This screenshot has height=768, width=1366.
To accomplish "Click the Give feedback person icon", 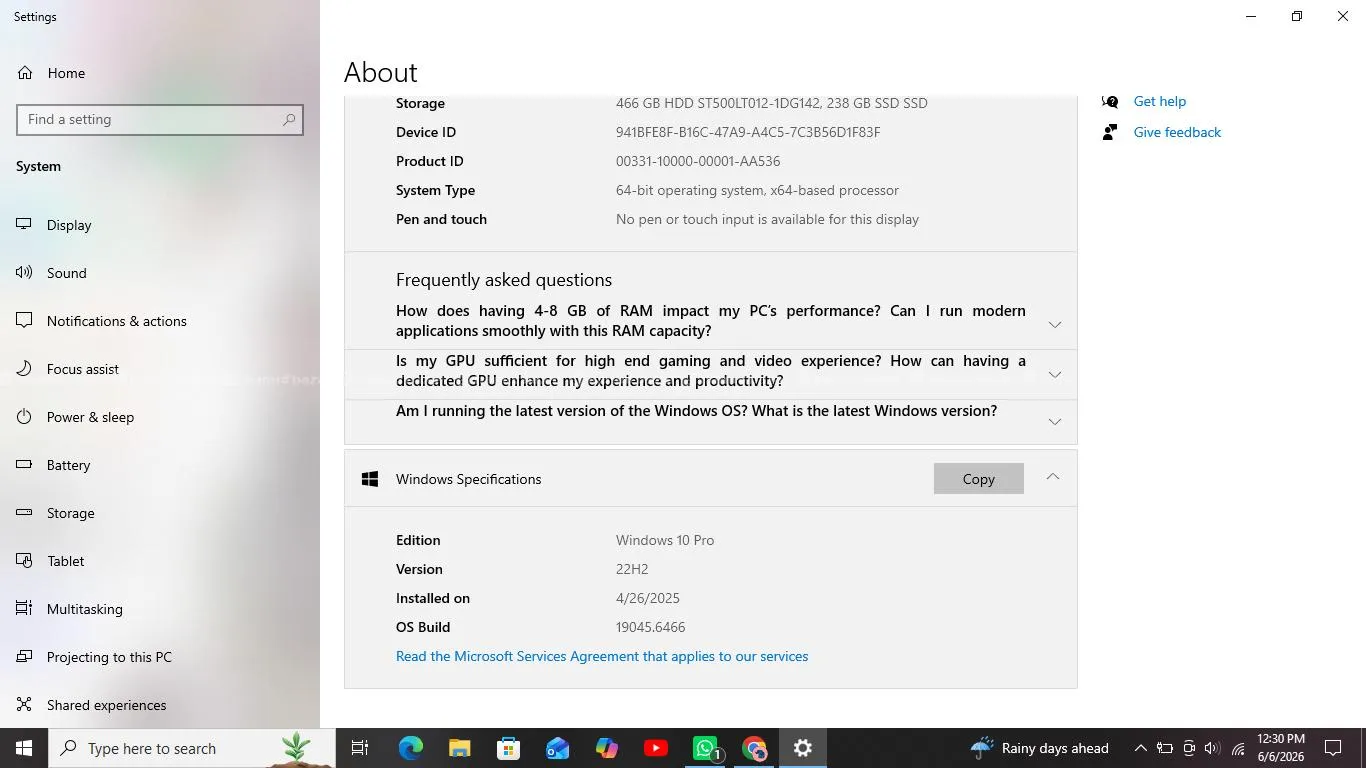I will 1109,132.
